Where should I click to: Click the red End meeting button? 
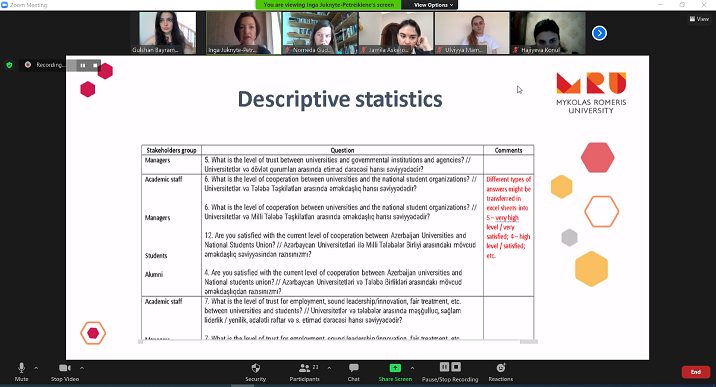point(695,372)
